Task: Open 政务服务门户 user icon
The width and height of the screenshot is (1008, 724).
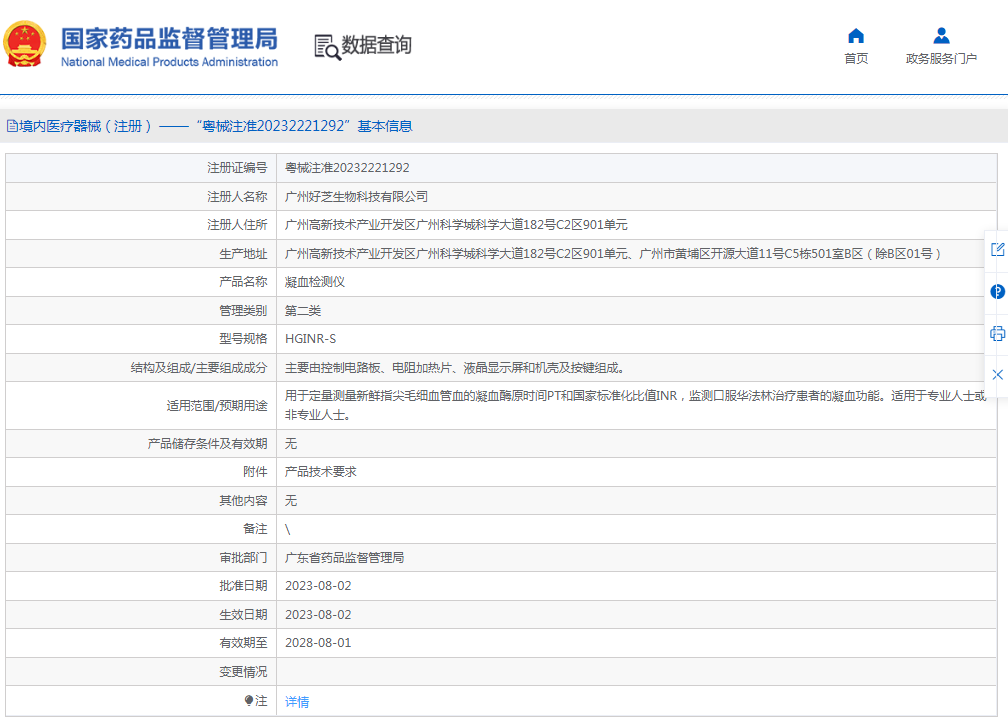Action: coord(941,35)
